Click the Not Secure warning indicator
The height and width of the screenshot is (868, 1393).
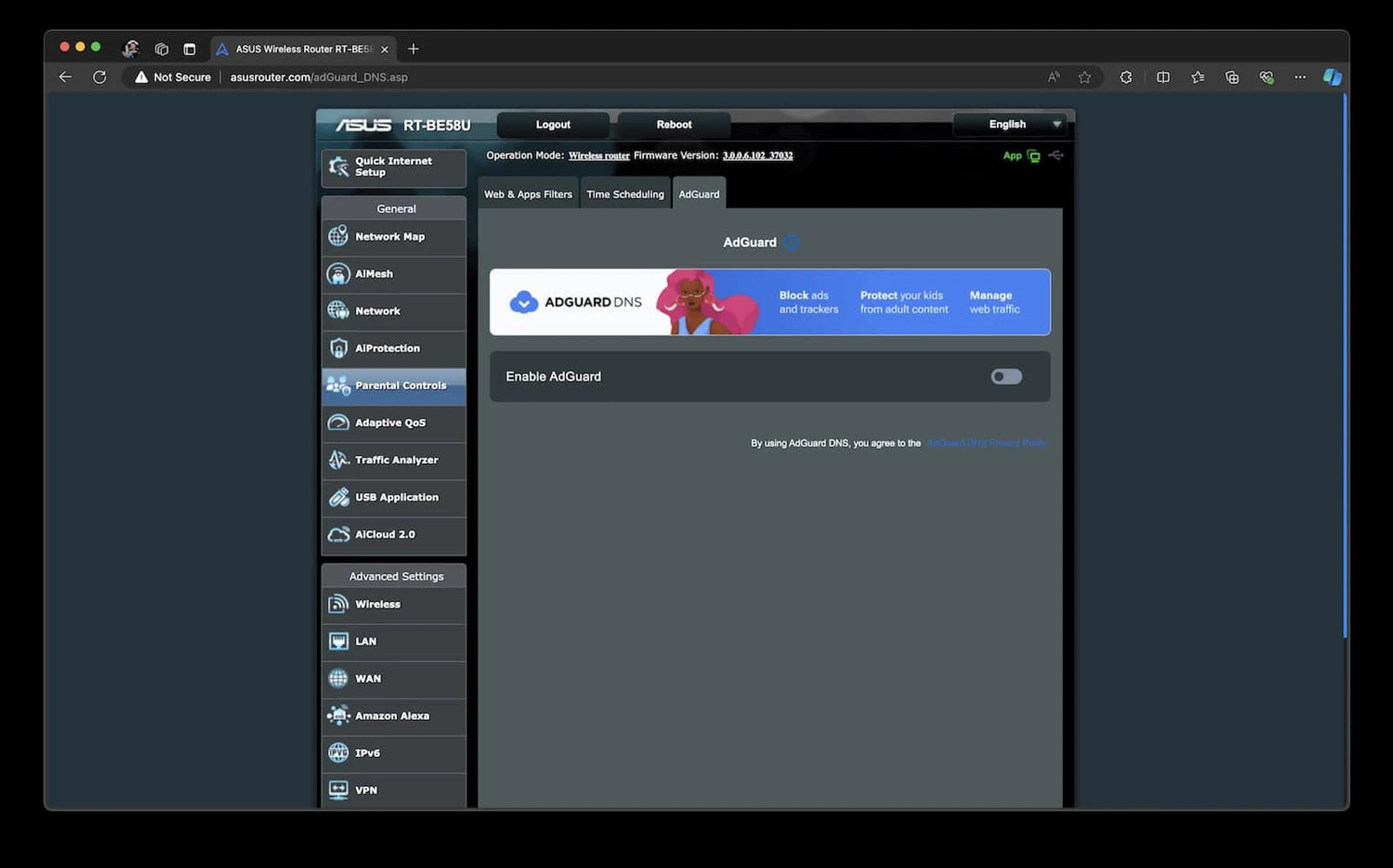click(173, 77)
